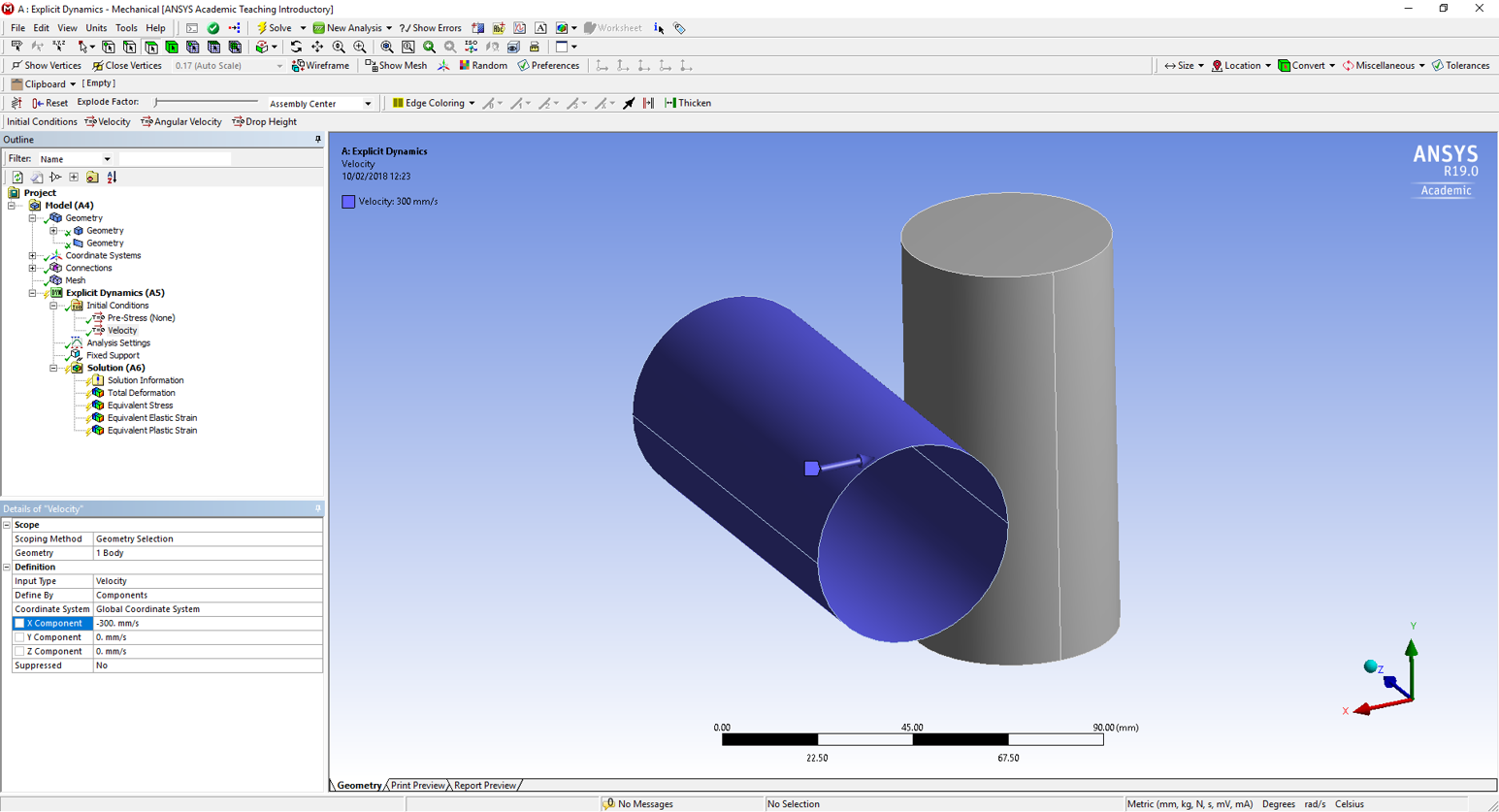
Task: Switch to the Report Preview tab
Action: click(485, 785)
